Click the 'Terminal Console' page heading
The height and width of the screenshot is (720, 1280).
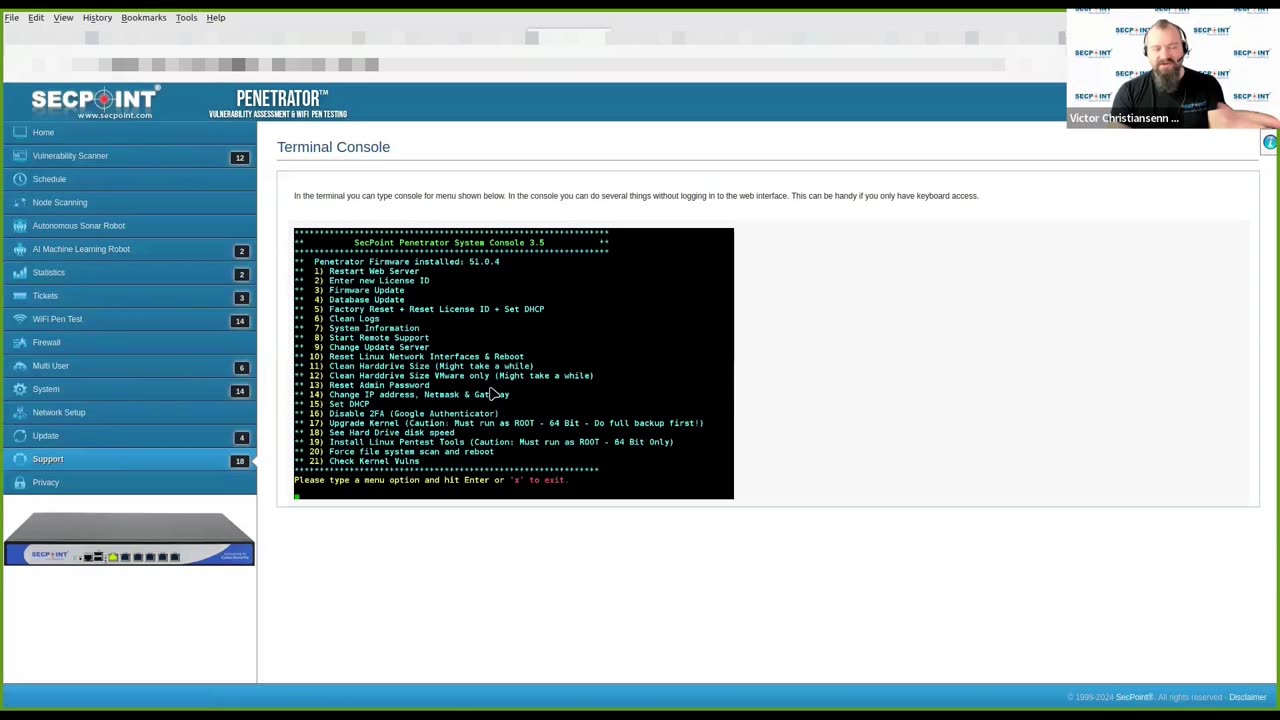point(333,147)
